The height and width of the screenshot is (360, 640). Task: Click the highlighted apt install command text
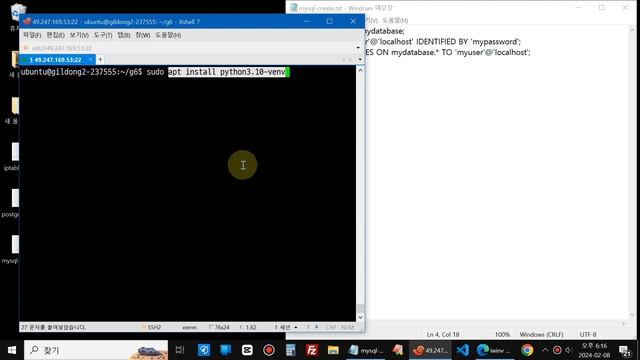point(227,72)
